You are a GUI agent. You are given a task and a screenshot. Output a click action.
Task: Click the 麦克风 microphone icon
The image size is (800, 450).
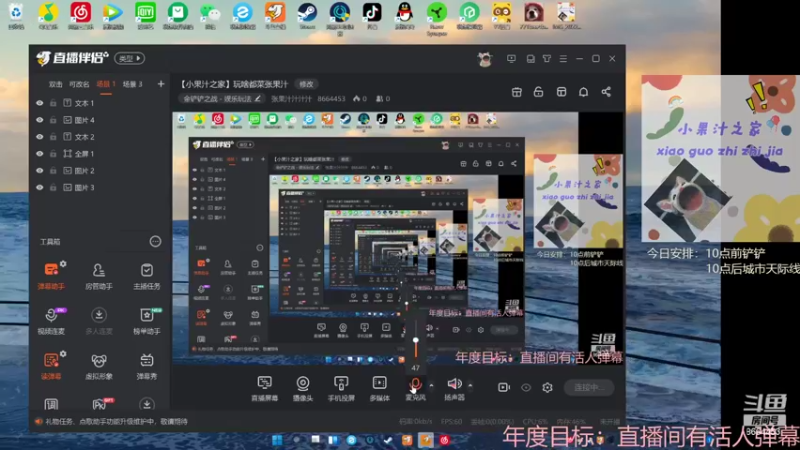click(x=415, y=384)
